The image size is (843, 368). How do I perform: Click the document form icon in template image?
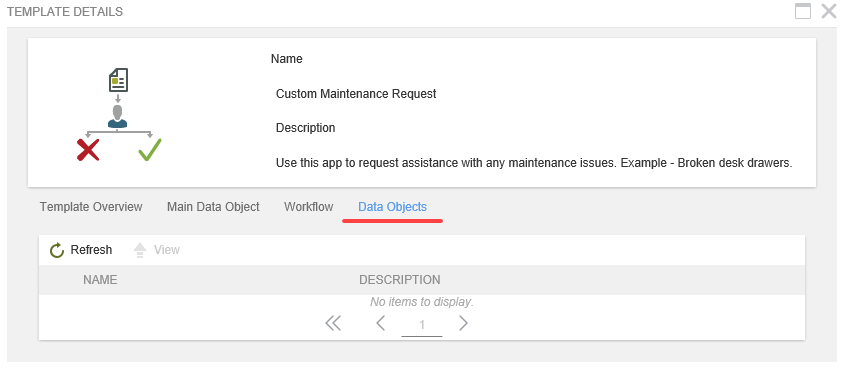[x=118, y=80]
